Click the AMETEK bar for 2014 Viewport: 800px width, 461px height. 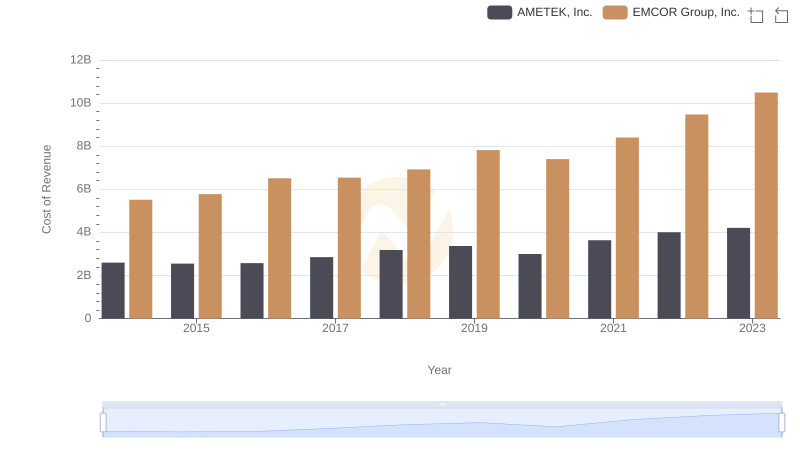click(113, 291)
